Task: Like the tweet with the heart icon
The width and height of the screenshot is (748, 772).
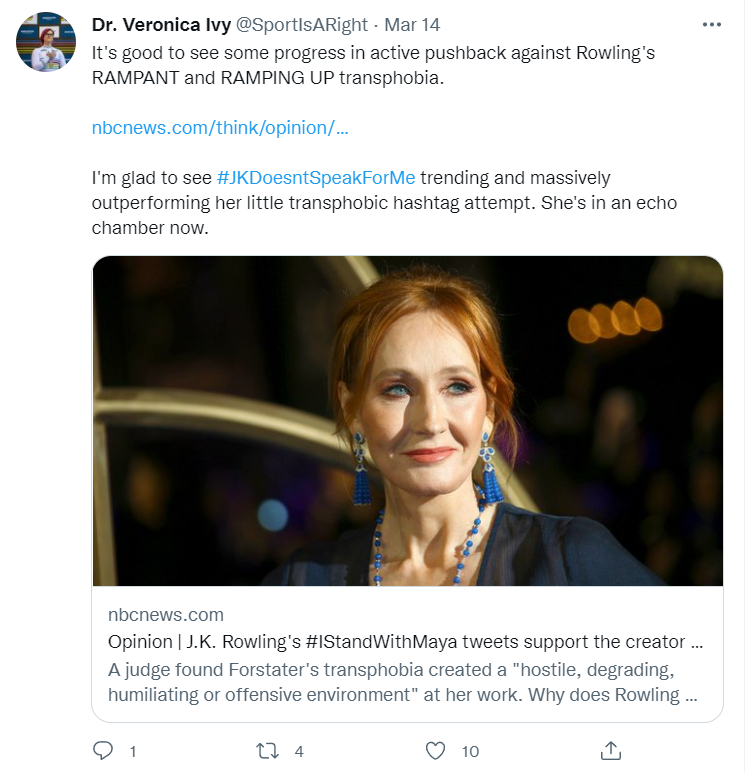Action: tap(435, 751)
